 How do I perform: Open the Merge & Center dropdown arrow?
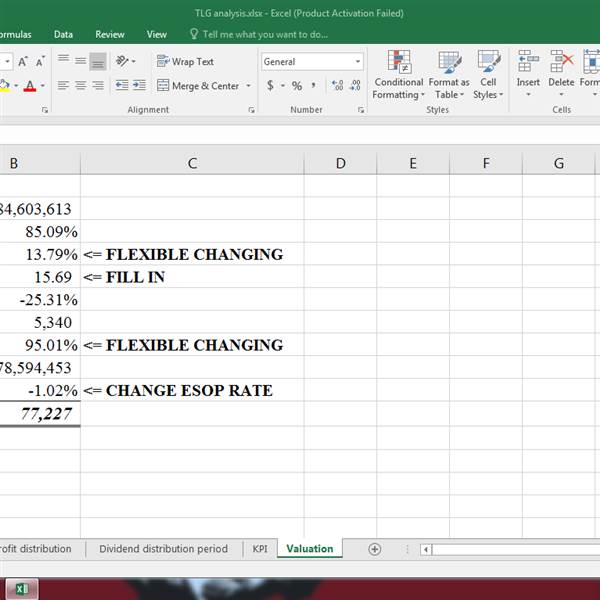[247, 86]
